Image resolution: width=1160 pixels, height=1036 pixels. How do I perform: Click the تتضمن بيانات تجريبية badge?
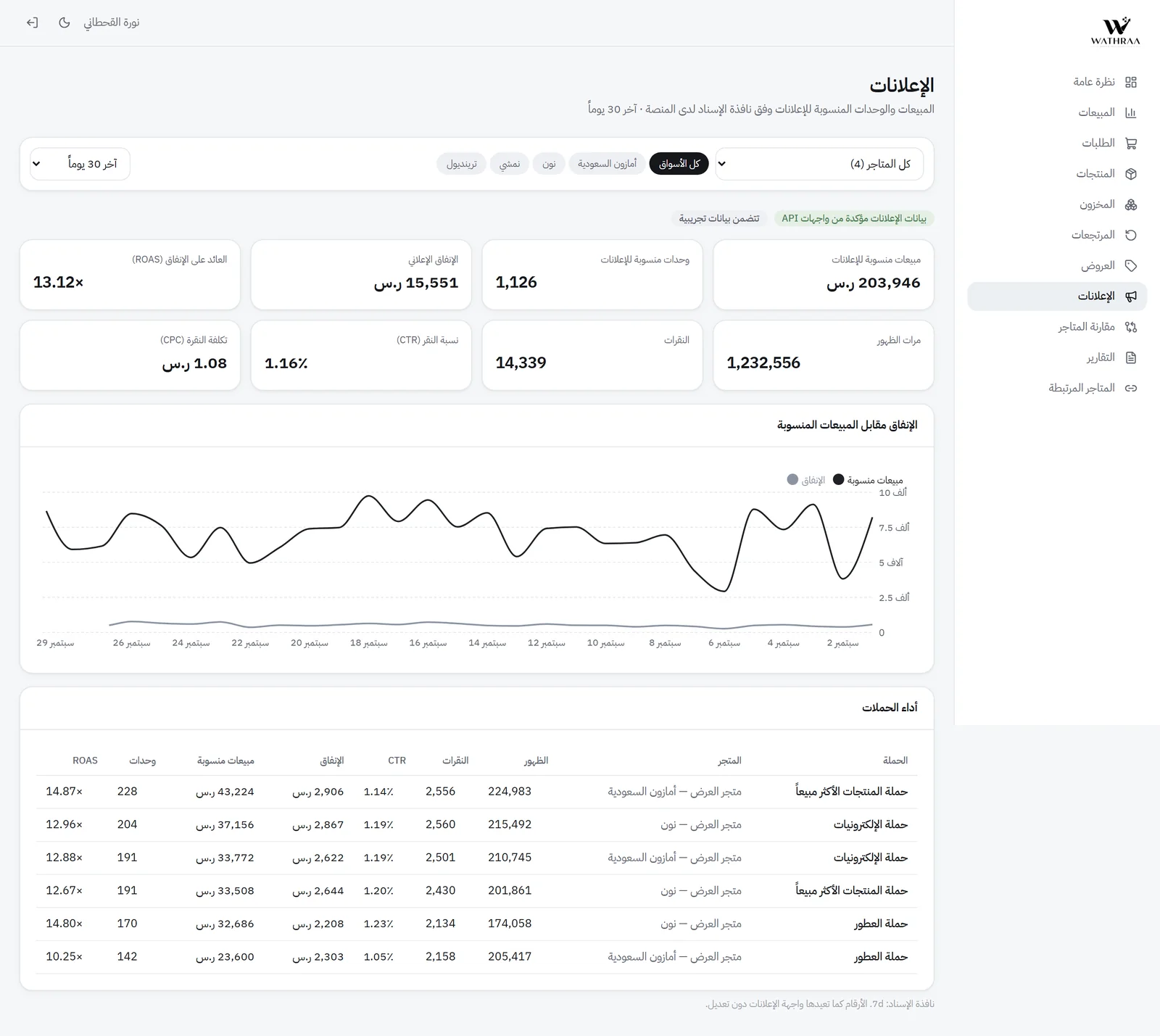pos(719,218)
